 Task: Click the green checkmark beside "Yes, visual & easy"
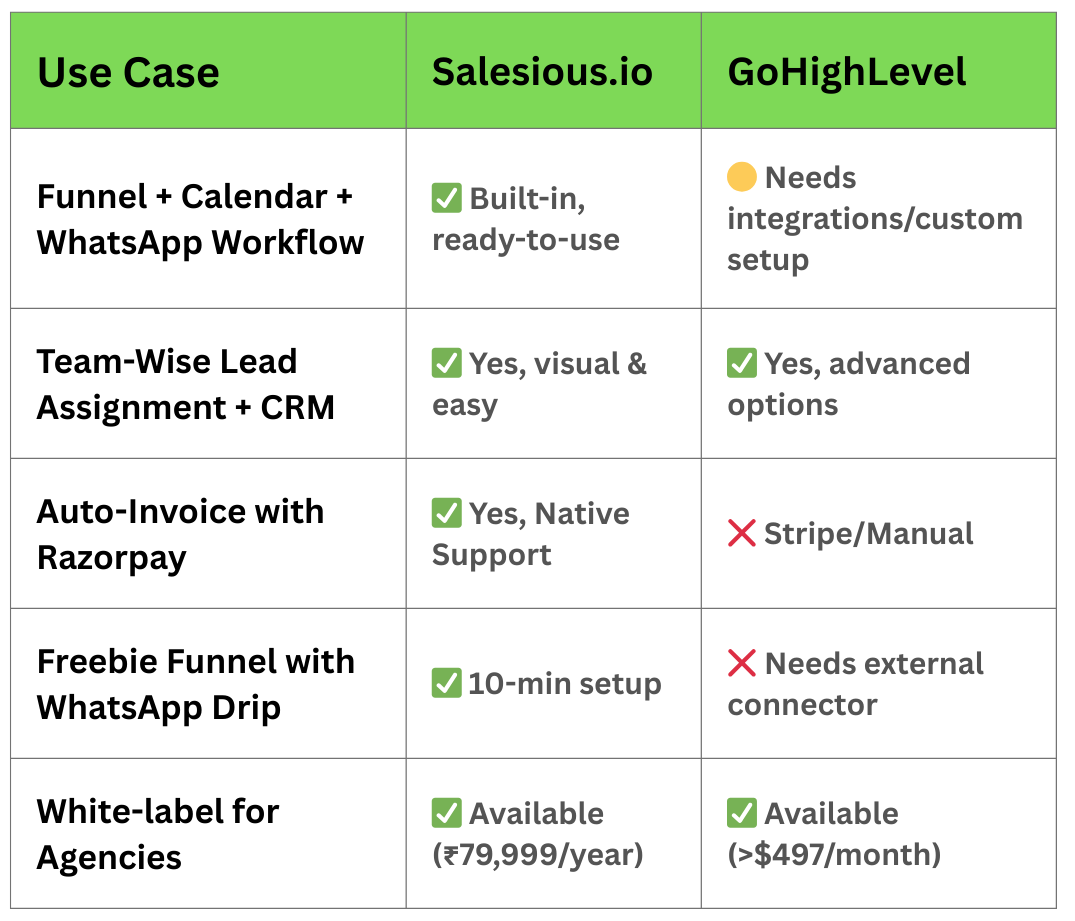click(446, 364)
